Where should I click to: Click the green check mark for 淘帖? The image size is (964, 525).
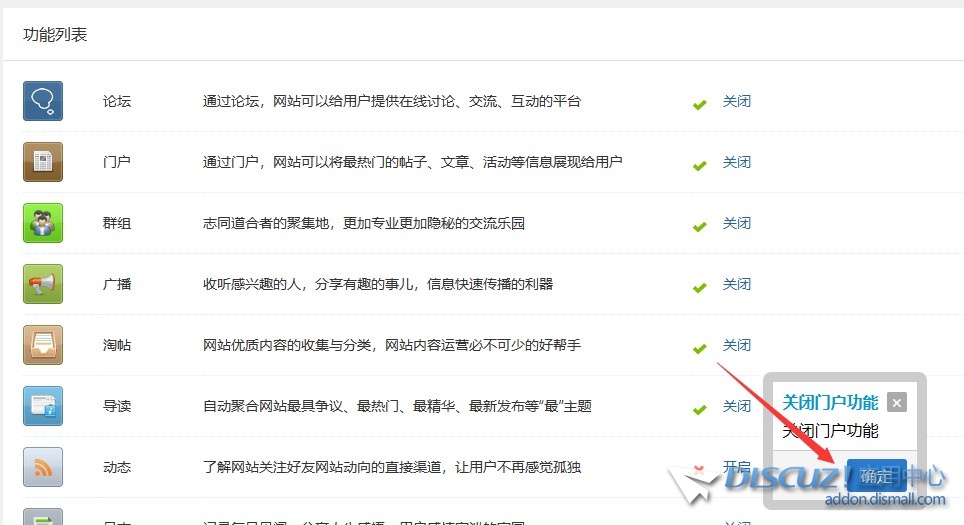point(699,349)
